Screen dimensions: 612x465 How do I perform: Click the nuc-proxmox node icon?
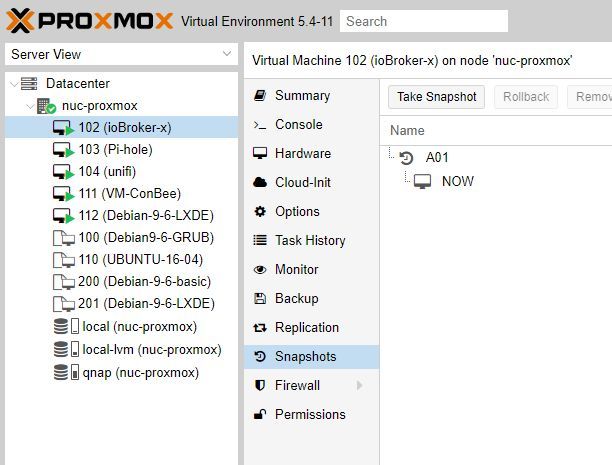click(x=46, y=106)
